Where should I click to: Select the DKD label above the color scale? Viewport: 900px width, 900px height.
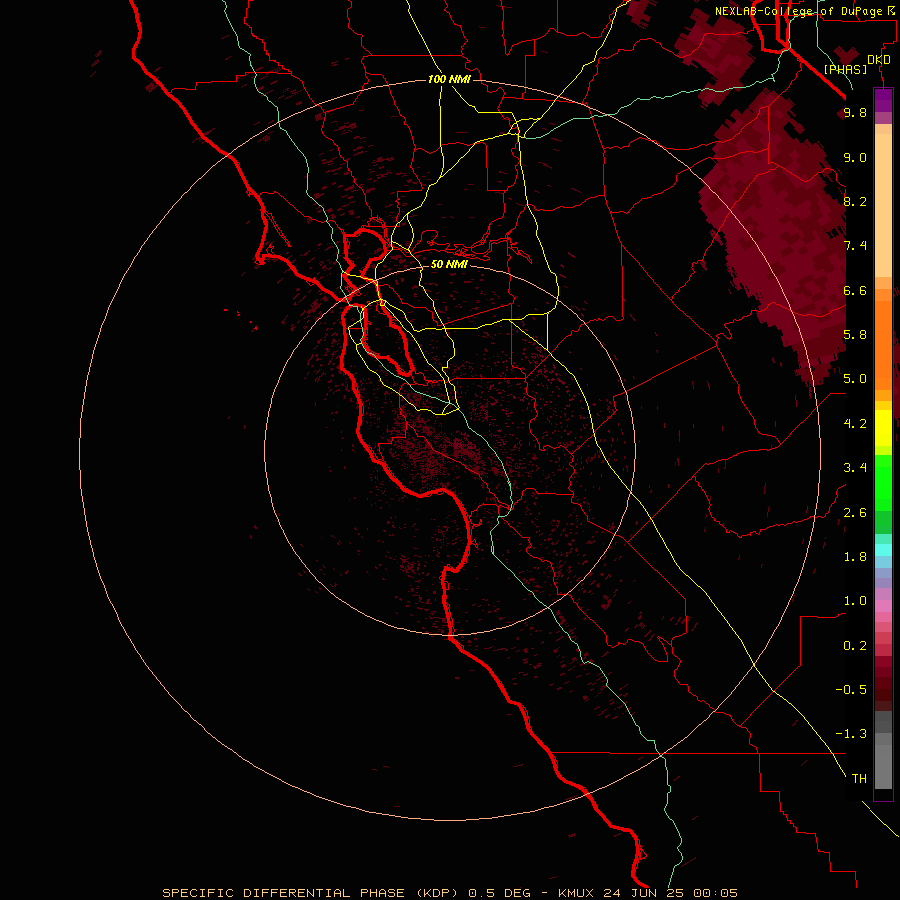pos(879,60)
